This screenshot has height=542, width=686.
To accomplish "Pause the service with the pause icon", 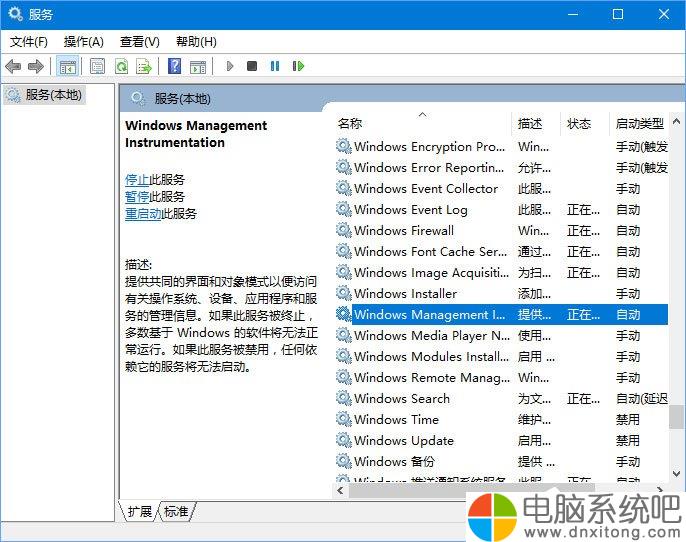I will tap(275, 66).
